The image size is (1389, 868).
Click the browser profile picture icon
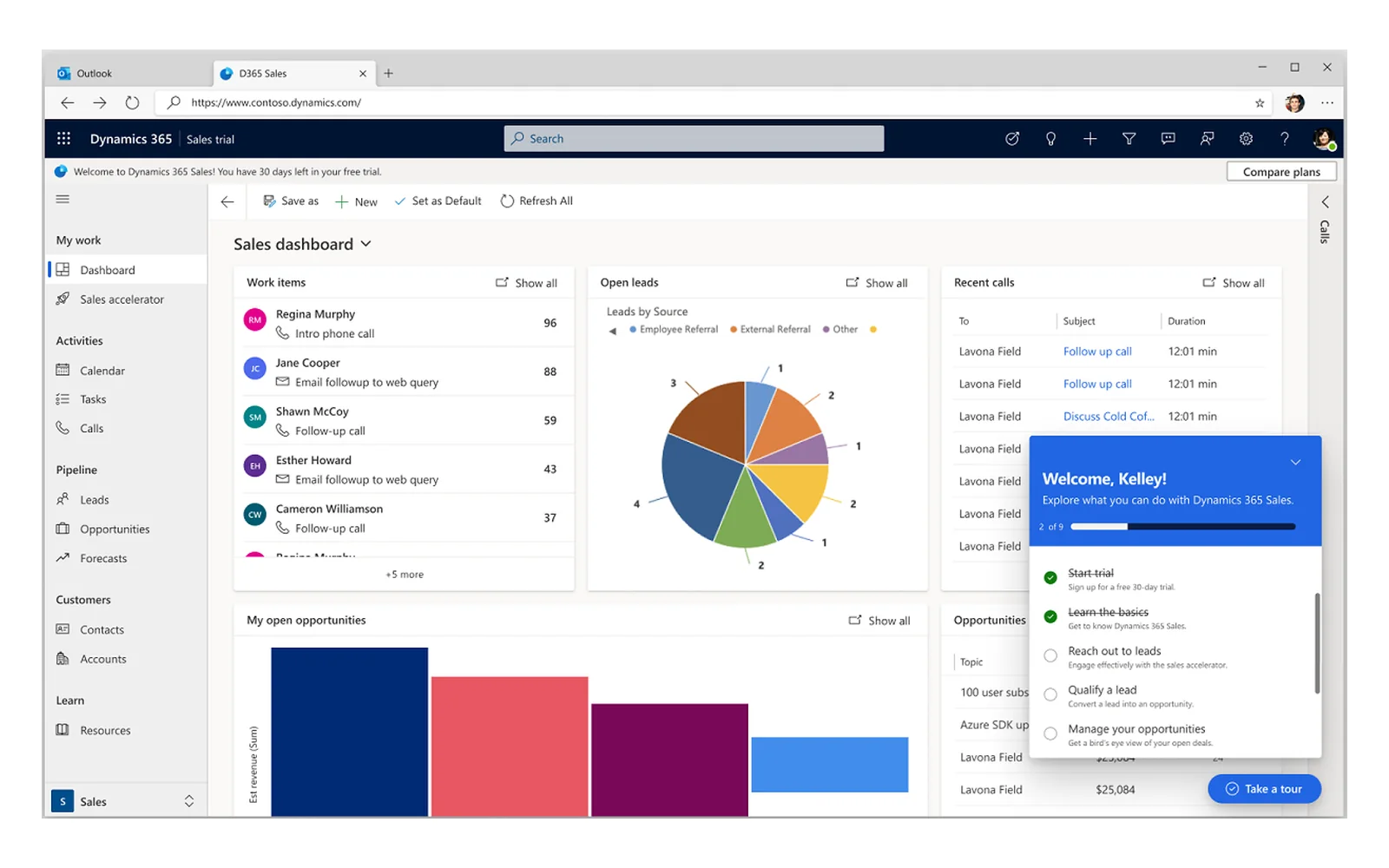(x=1294, y=103)
